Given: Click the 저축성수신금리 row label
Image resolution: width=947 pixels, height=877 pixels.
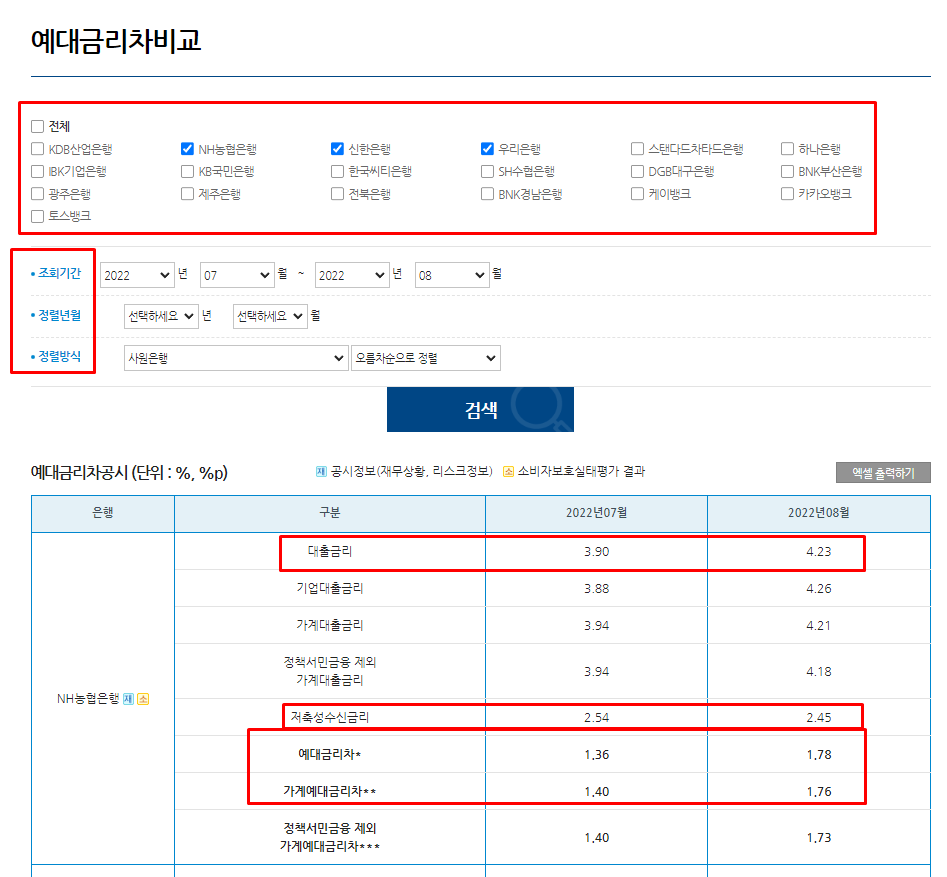Looking at the screenshot, I should [330, 718].
